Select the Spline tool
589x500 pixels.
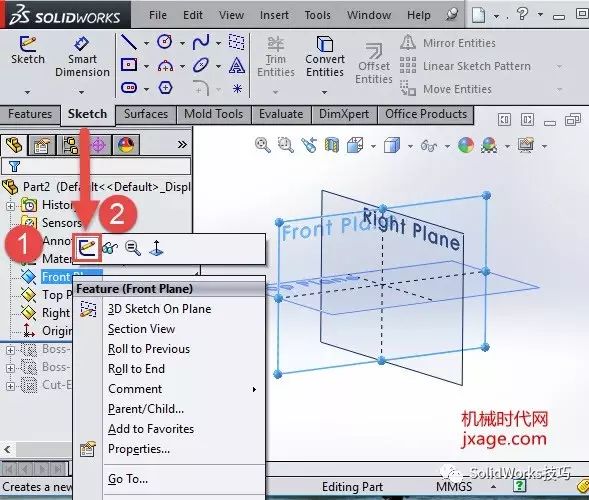(x=201, y=42)
